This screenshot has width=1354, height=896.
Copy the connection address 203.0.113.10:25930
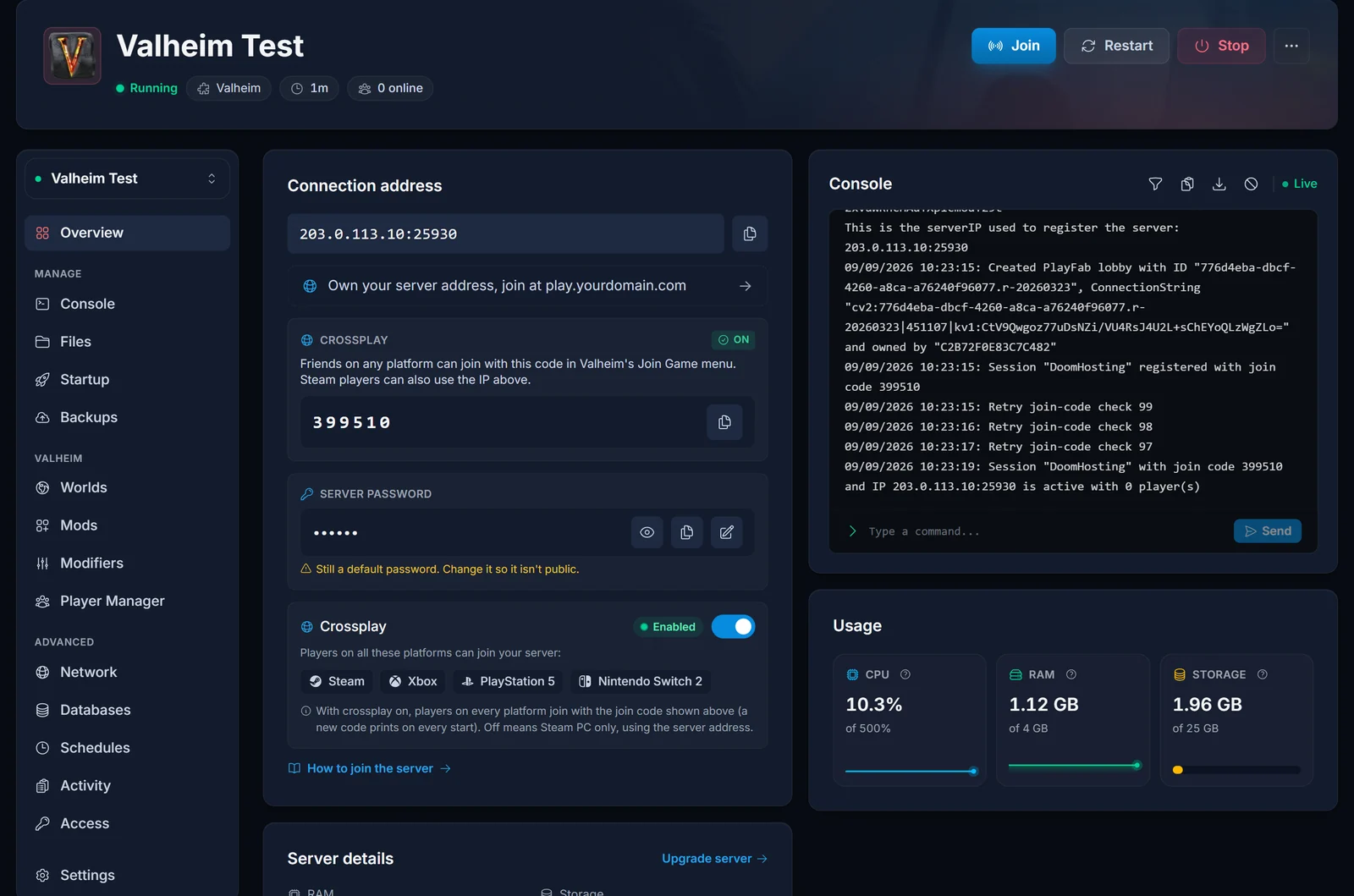[750, 234]
